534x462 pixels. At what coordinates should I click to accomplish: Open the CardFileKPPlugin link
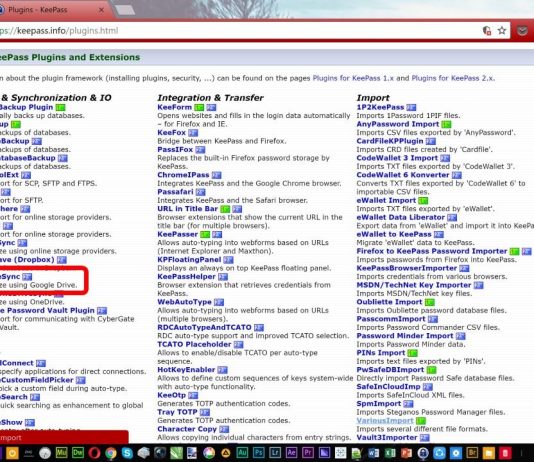(x=390, y=141)
